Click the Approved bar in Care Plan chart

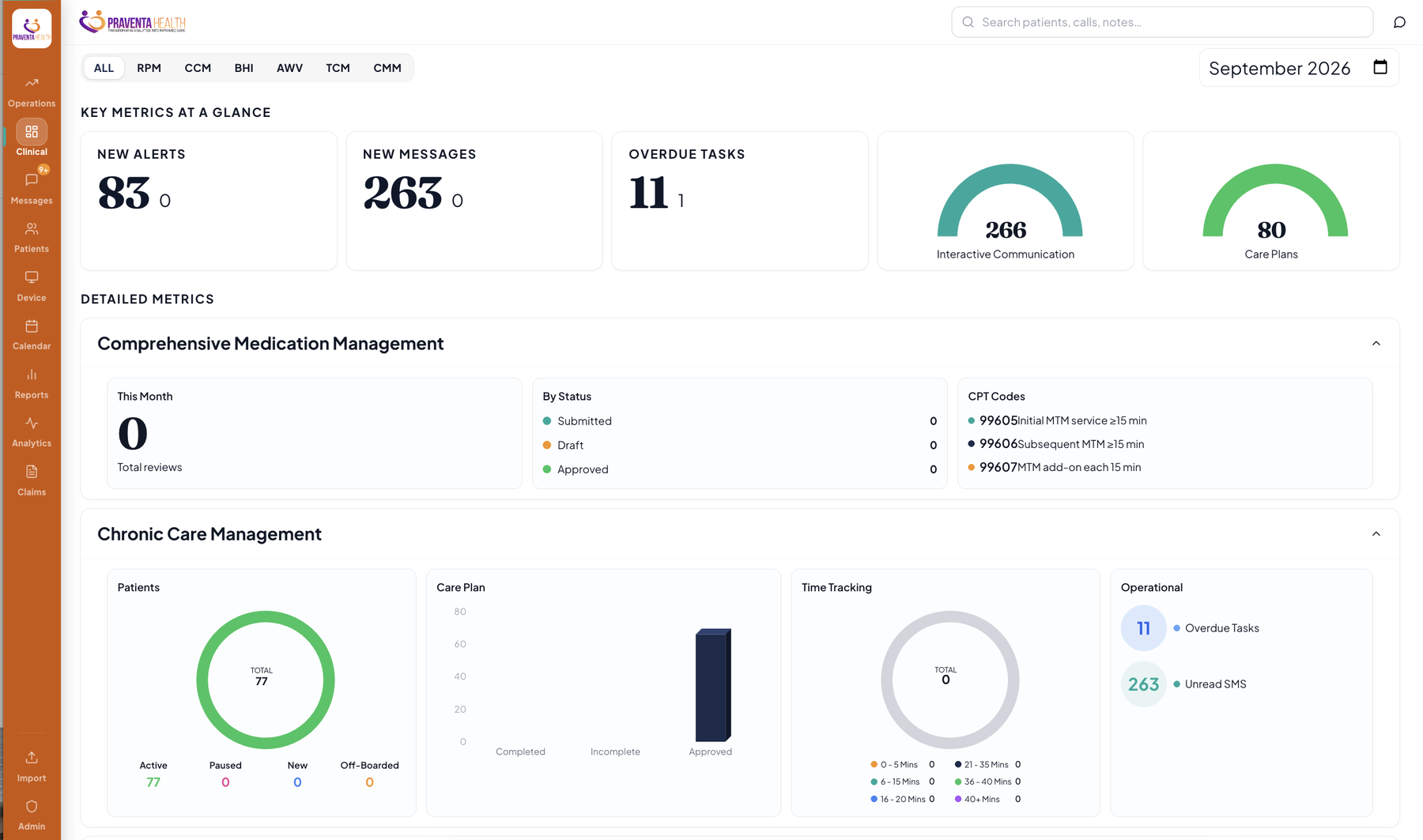(712, 685)
